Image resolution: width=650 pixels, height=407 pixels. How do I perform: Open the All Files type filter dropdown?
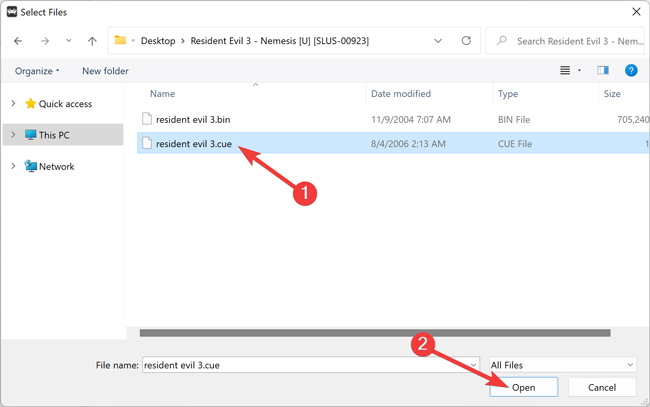tap(561, 365)
